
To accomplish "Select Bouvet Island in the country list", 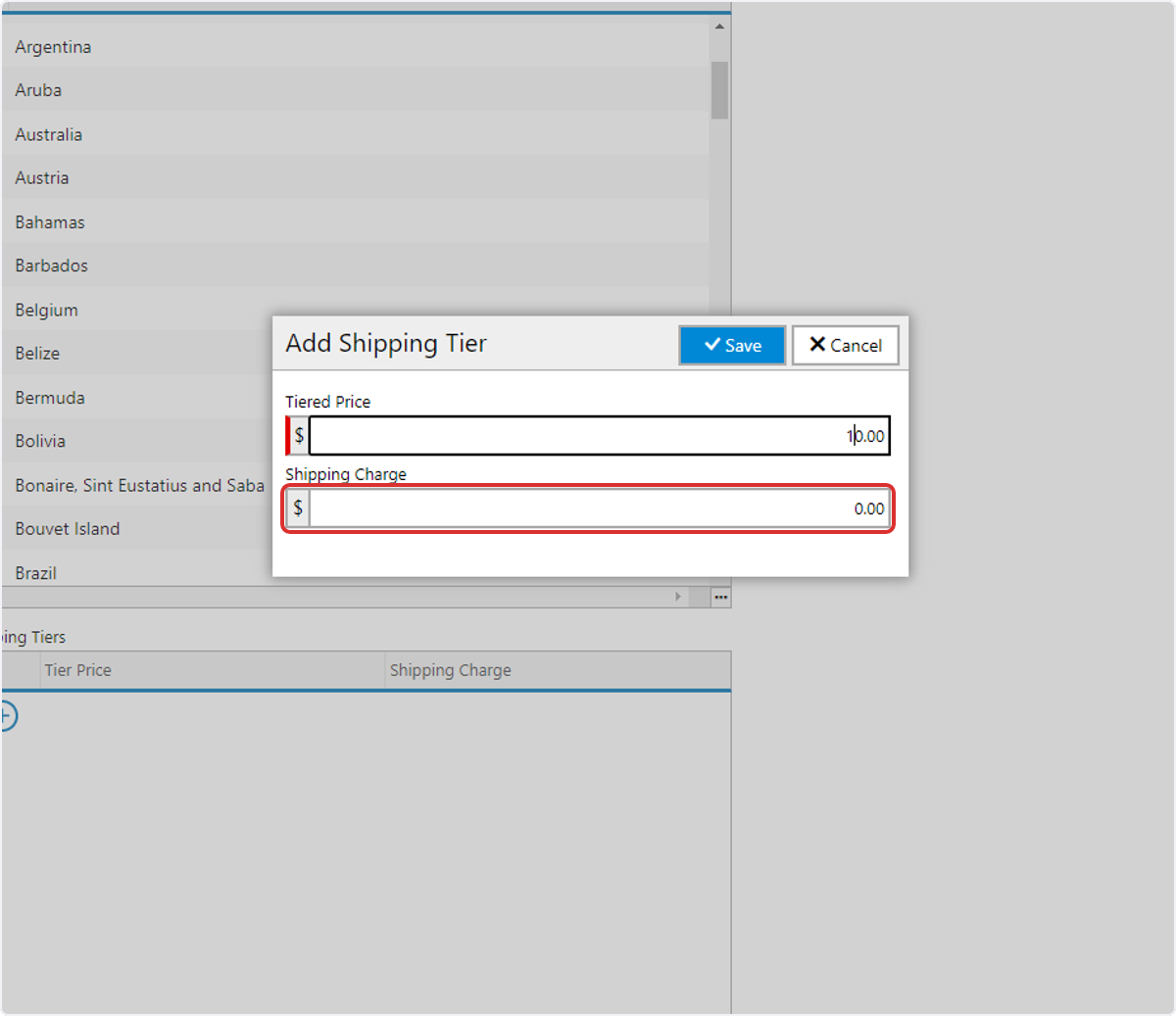I will point(137,528).
